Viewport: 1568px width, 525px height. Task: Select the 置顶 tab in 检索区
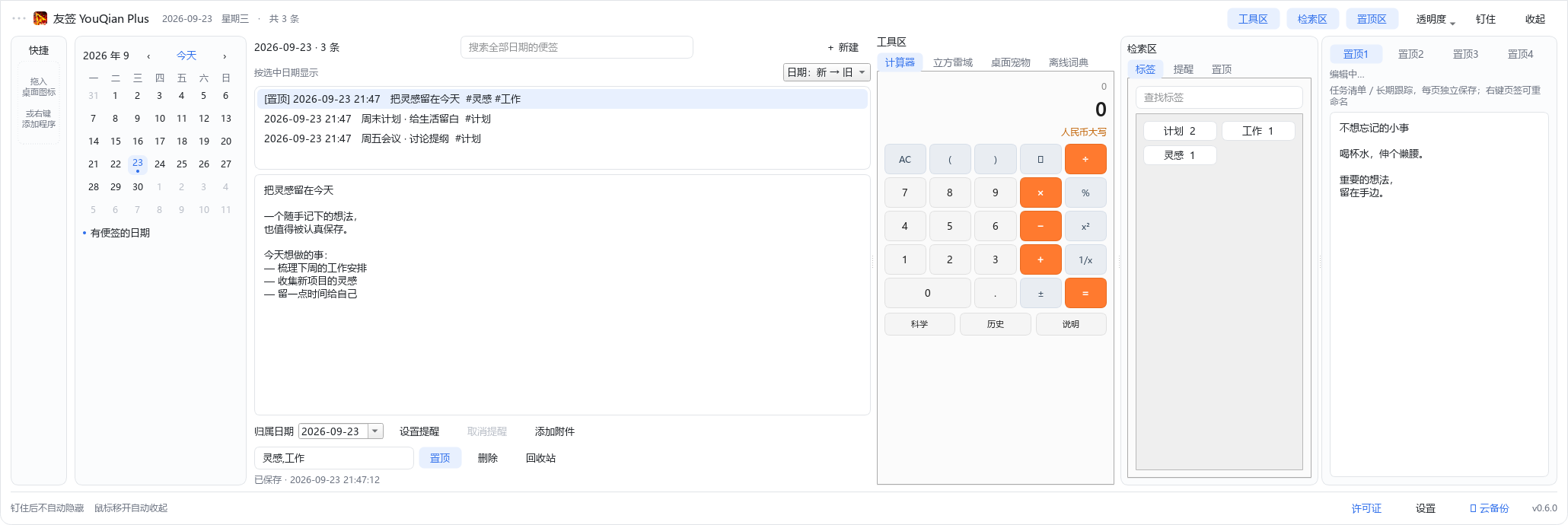pyautogui.click(x=1222, y=69)
